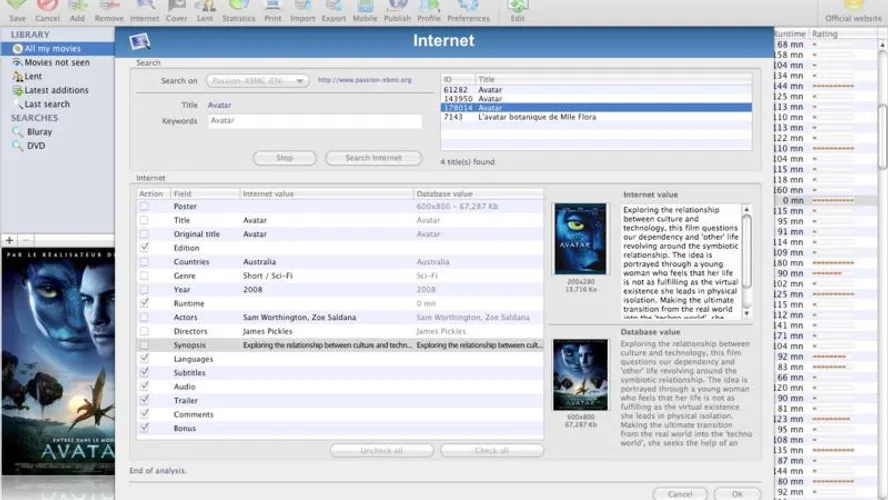
Task: Click the Uncheck all button
Action: (382, 451)
